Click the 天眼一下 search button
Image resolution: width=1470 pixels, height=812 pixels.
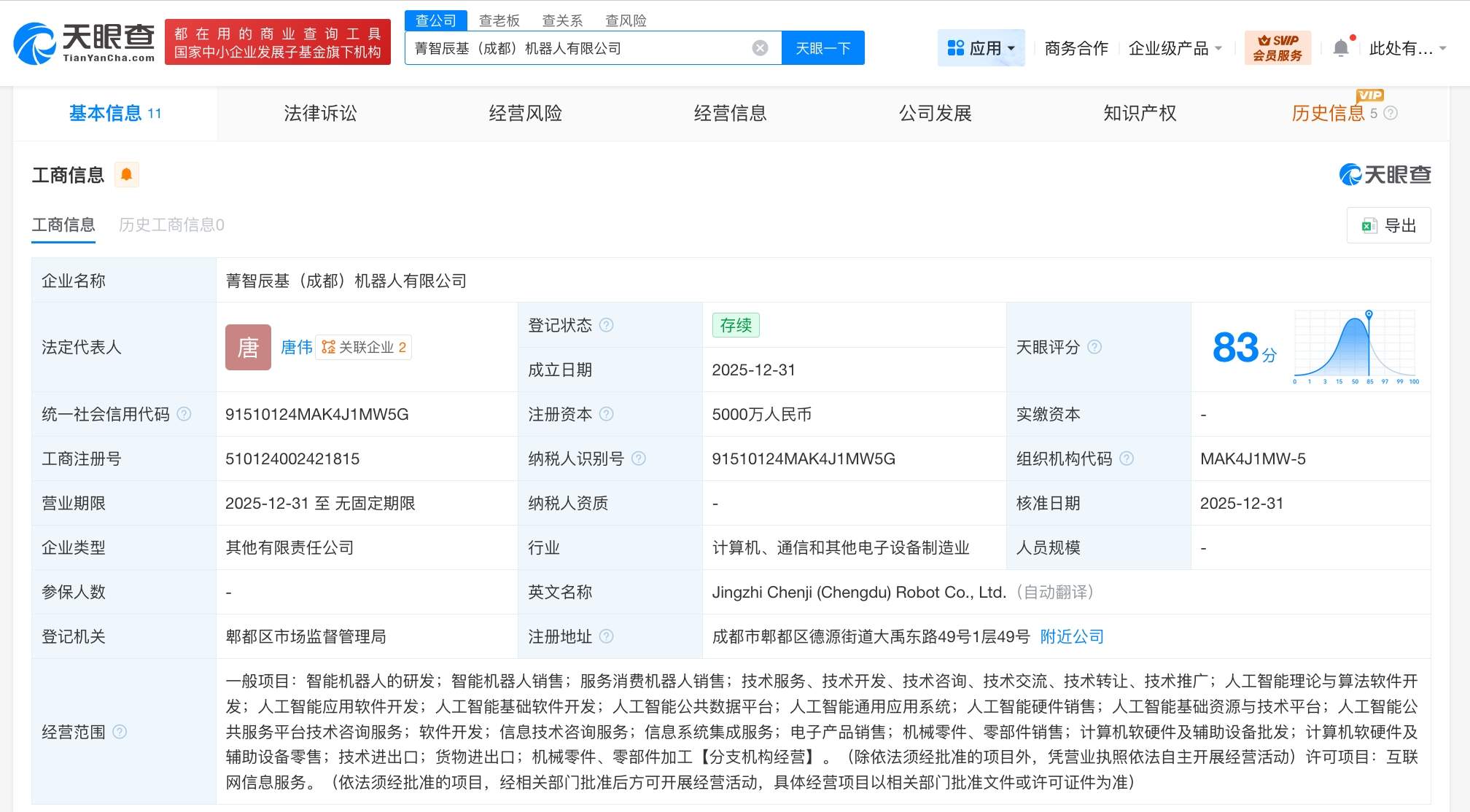tap(822, 47)
